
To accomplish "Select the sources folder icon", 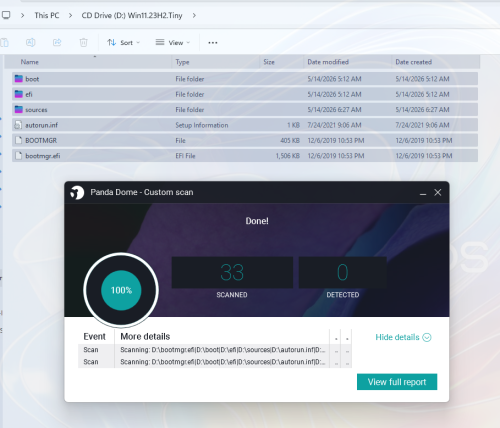I will [19, 109].
